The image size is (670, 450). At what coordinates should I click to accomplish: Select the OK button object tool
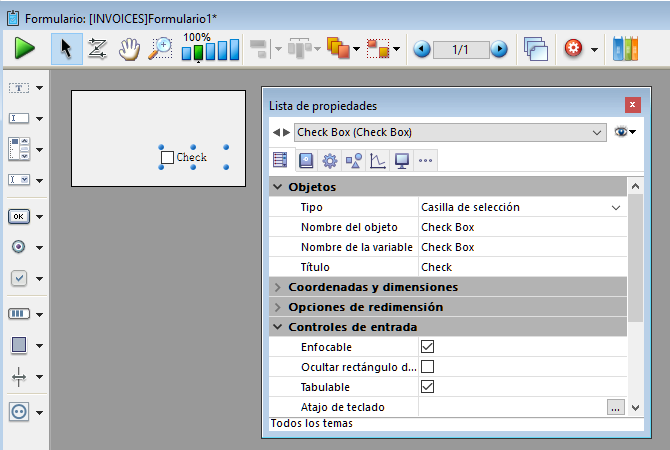point(19,215)
